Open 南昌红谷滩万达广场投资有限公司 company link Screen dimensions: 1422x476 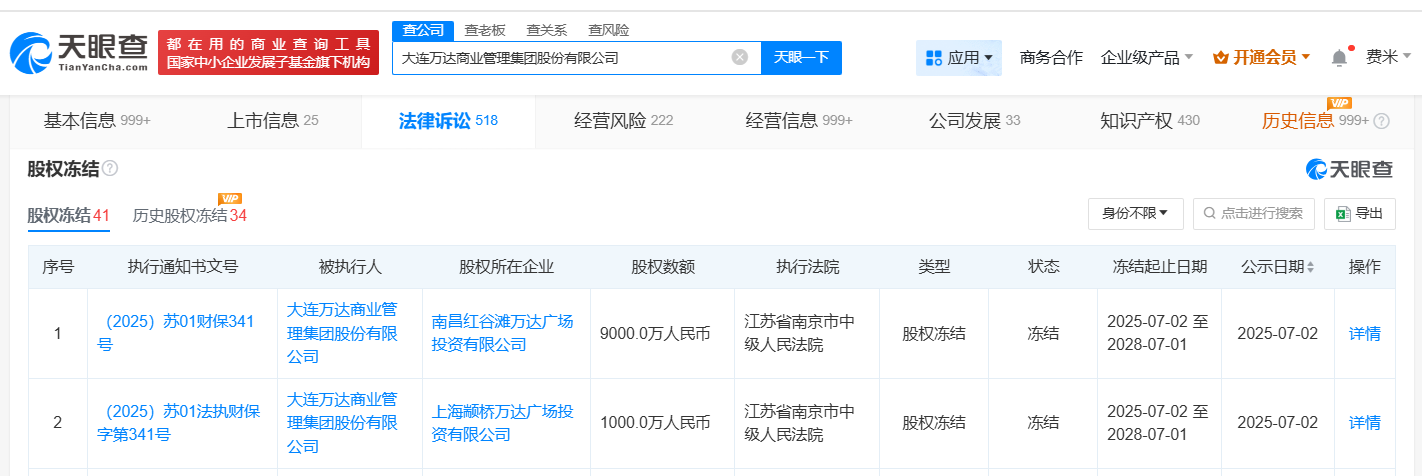click(503, 333)
